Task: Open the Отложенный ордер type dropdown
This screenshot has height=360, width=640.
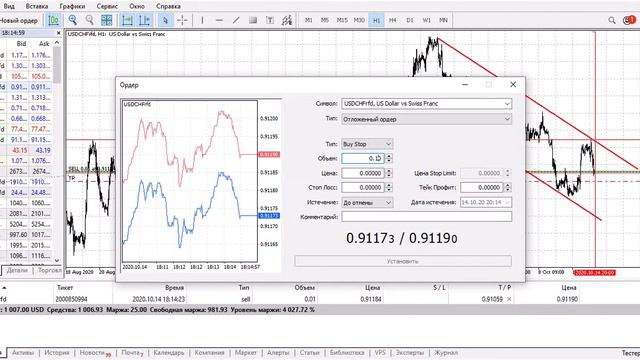Action: [427, 119]
